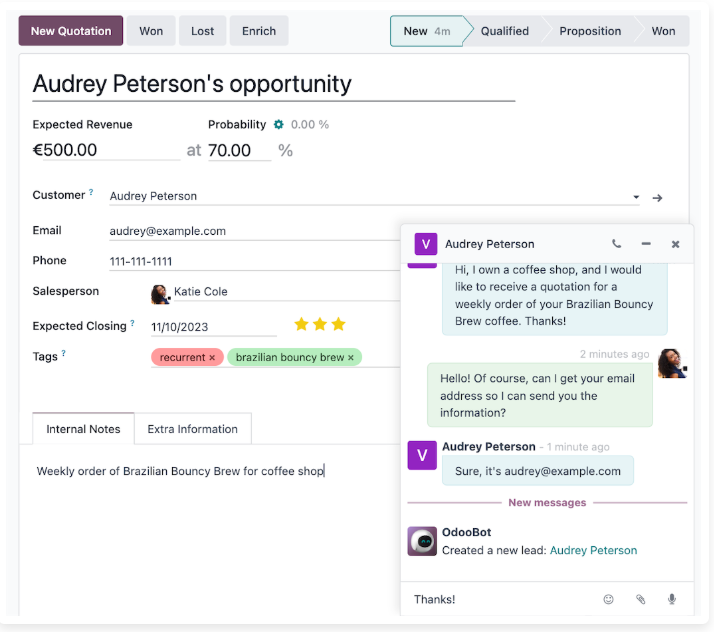Click the emoji picker icon in chat
This screenshot has height=632, width=714.
click(x=608, y=599)
